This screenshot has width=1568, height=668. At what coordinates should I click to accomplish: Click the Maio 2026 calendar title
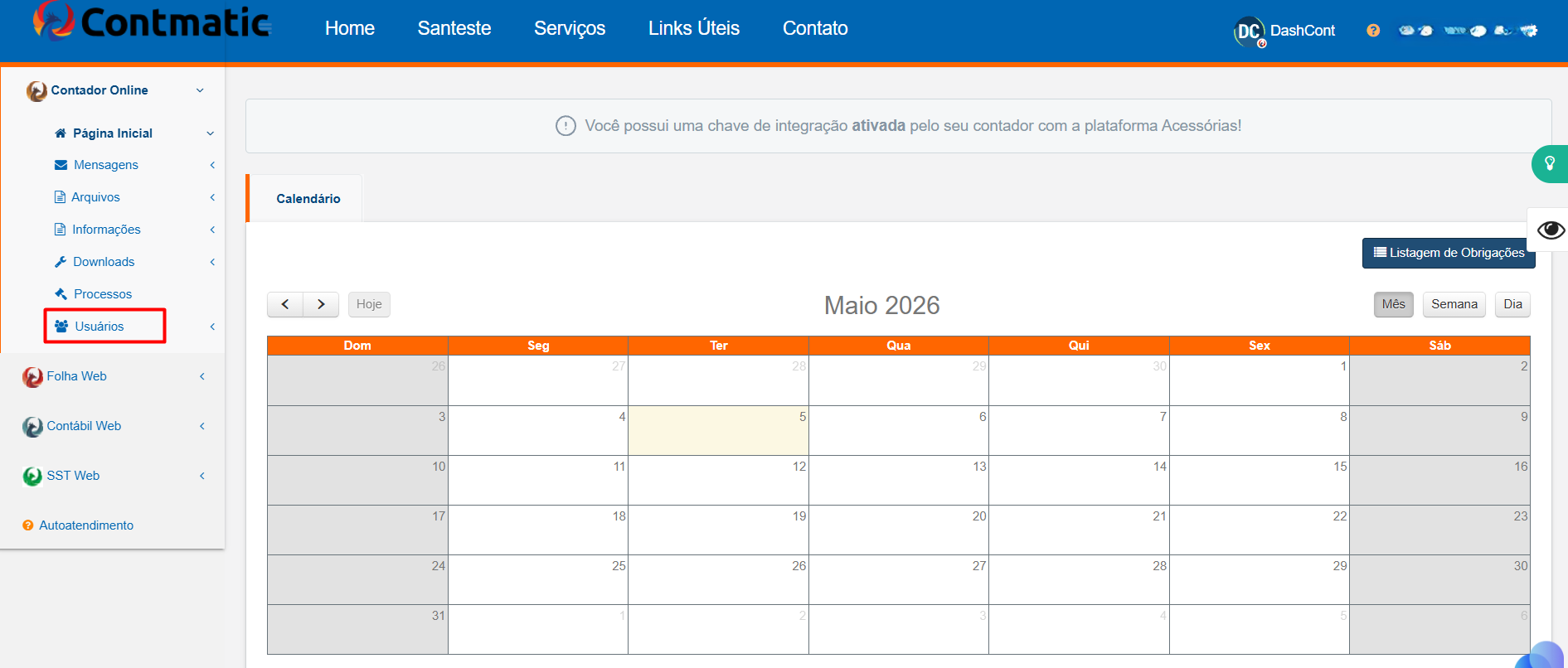click(881, 306)
